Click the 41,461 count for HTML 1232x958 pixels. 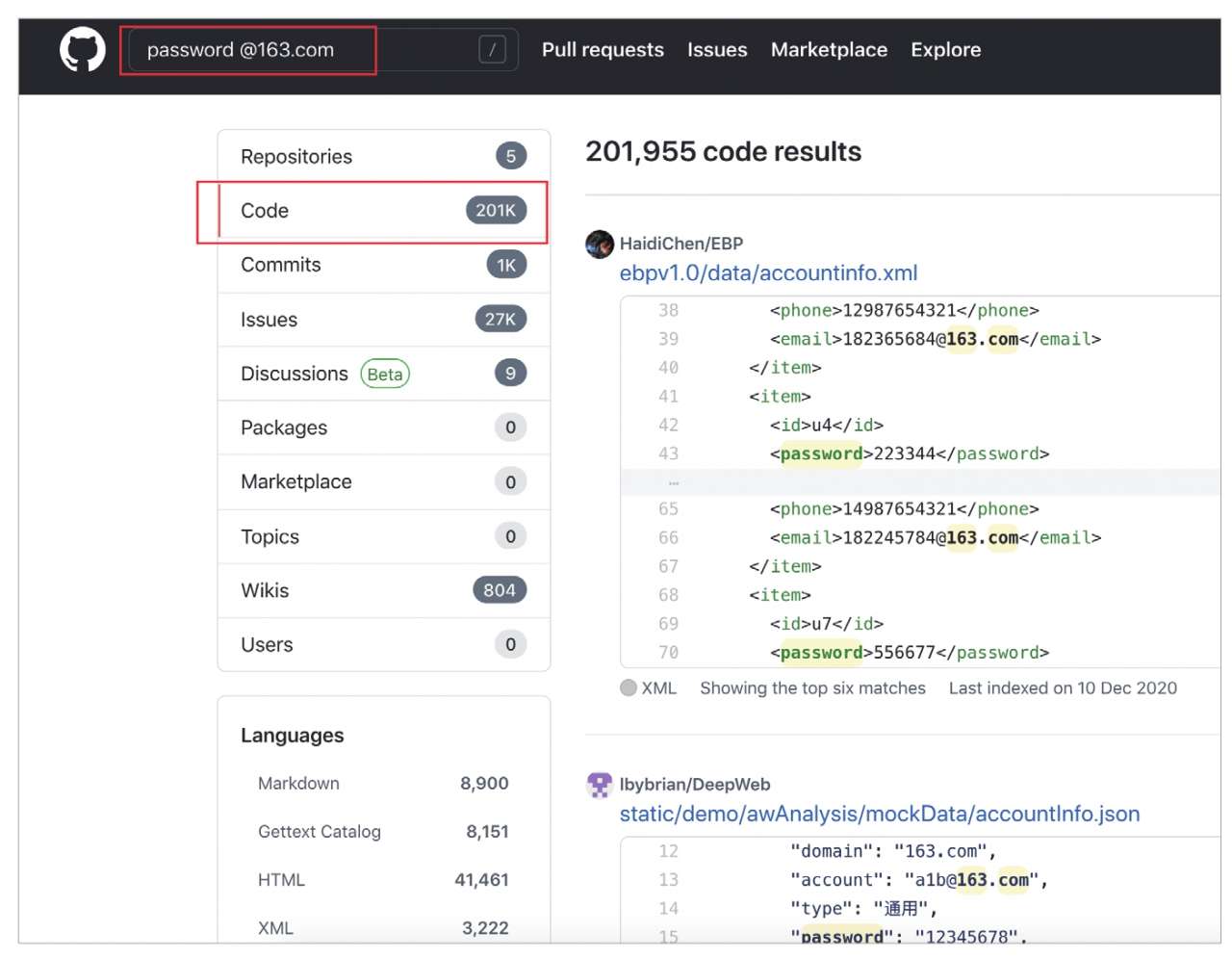(x=481, y=880)
